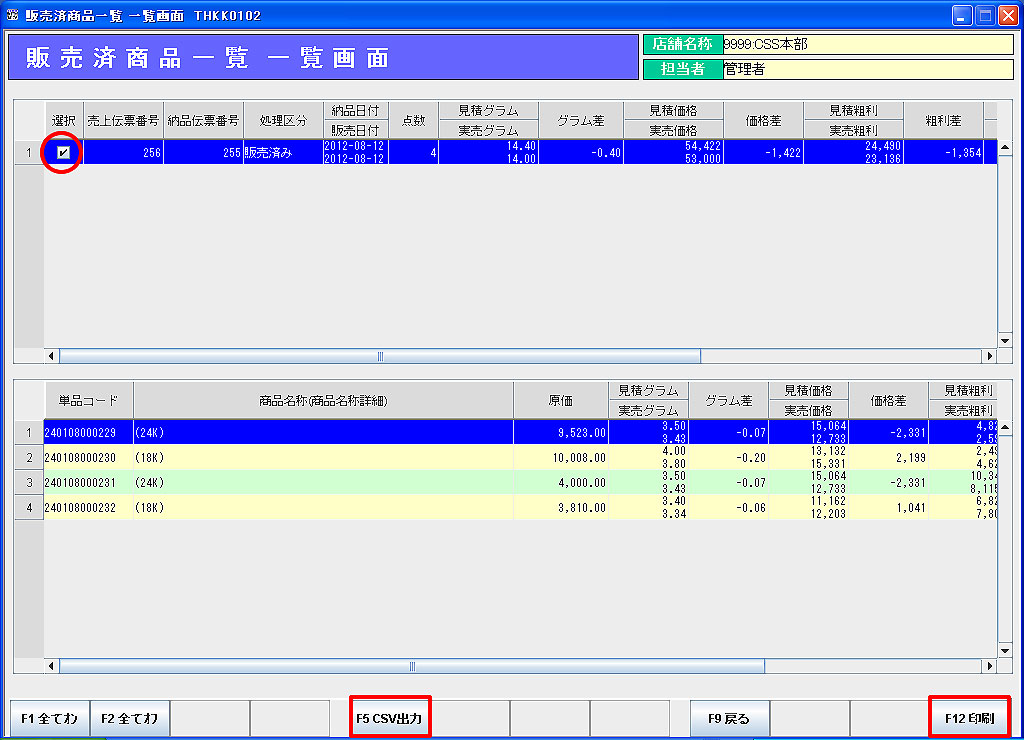Click the 店舗名称 field showing 9999:CSS本部
1024x740 pixels.
pyautogui.click(x=867, y=44)
